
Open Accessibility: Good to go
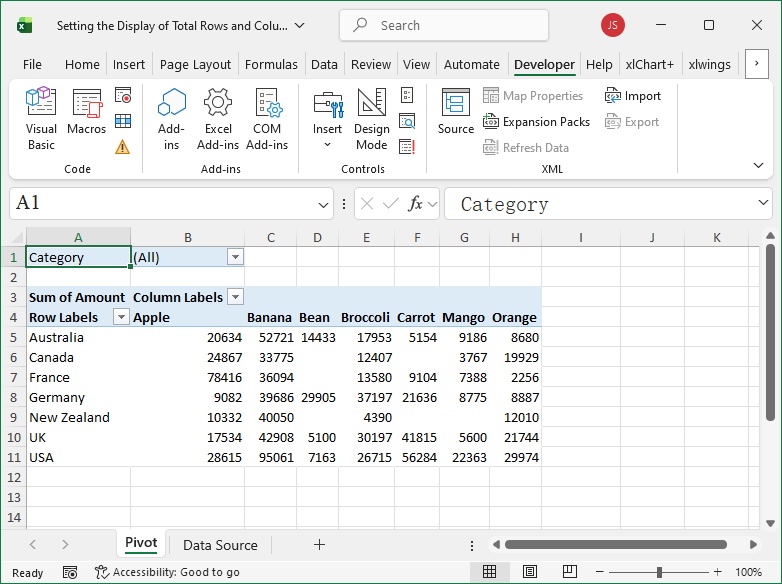[x=167, y=572]
